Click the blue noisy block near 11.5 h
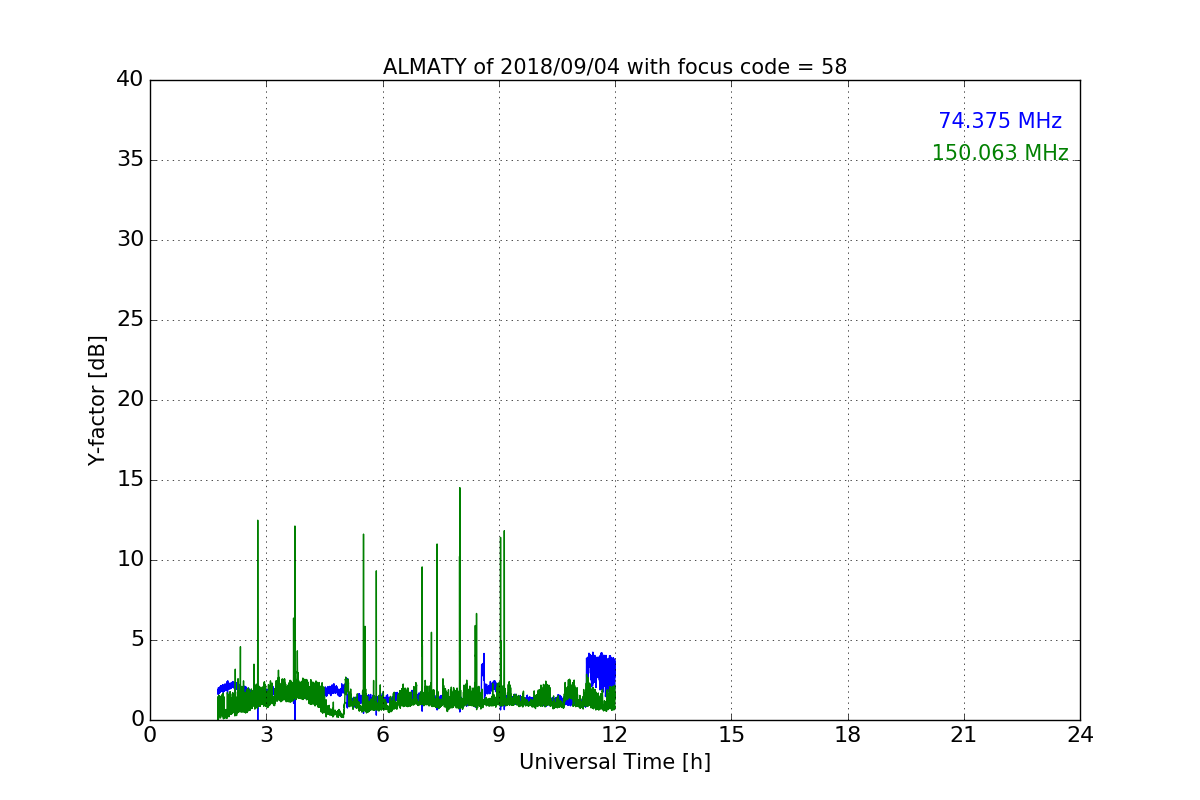Screen dimensions: 1200x800 point(601,671)
